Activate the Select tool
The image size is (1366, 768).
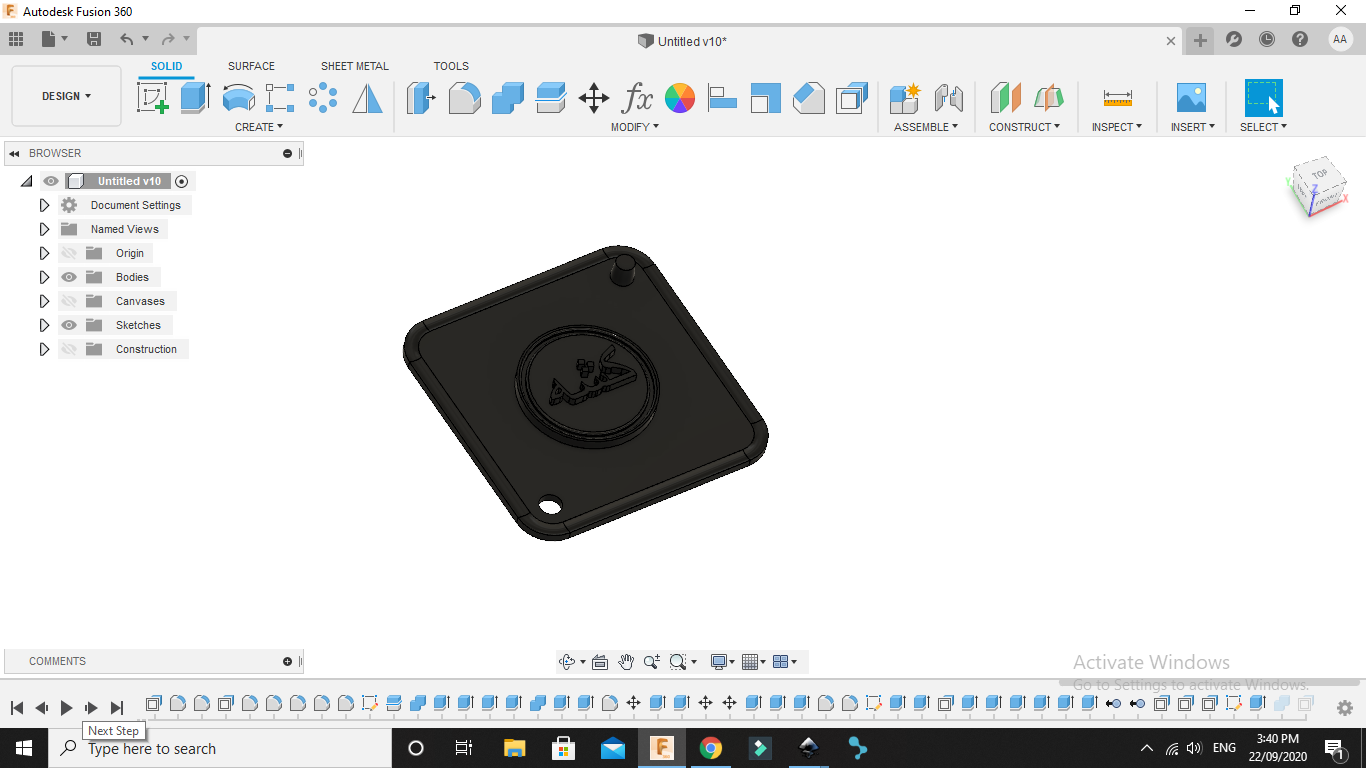coord(1264,98)
